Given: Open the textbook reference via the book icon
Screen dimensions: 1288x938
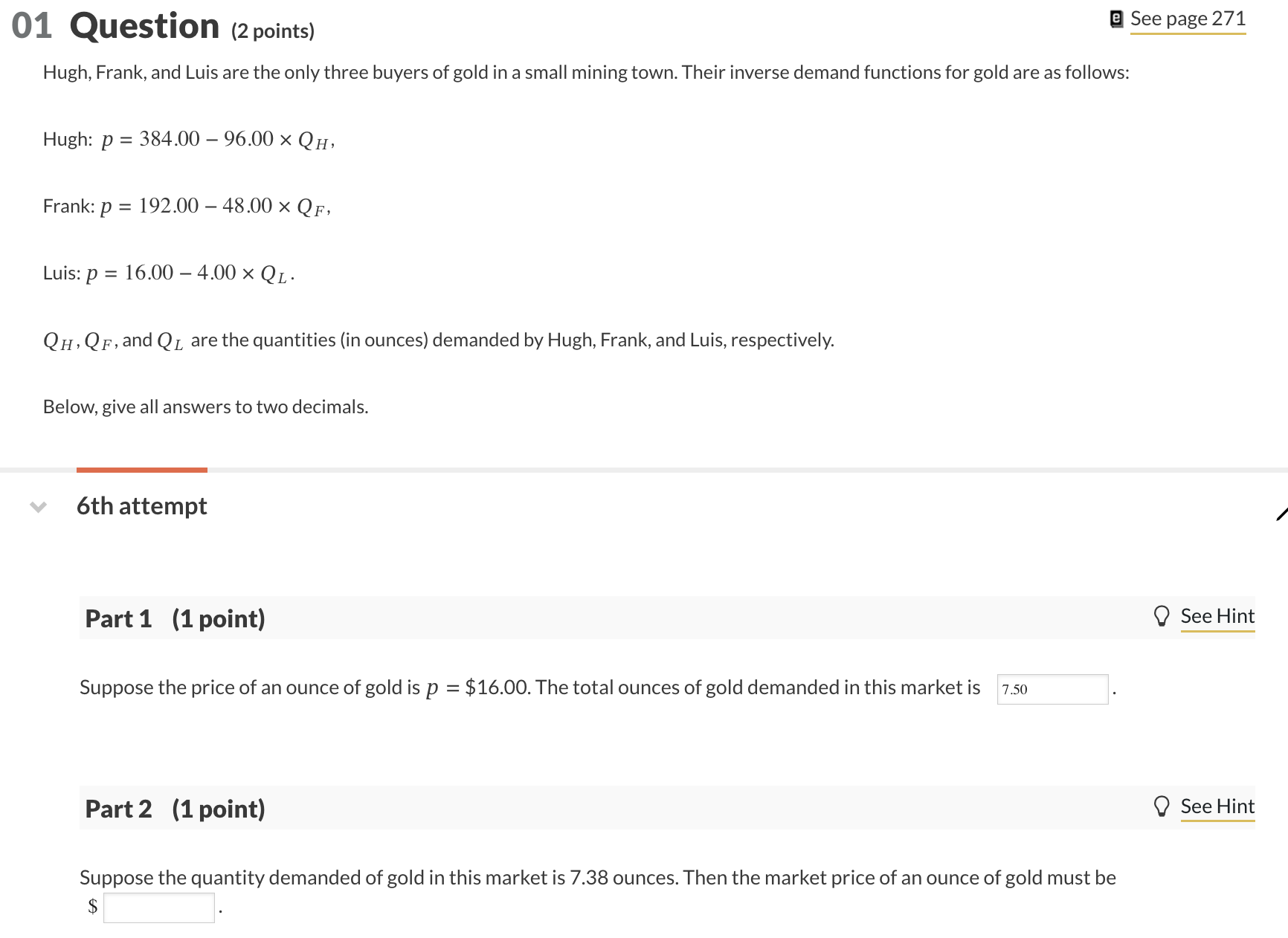Looking at the screenshot, I should [x=1115, y=18].
